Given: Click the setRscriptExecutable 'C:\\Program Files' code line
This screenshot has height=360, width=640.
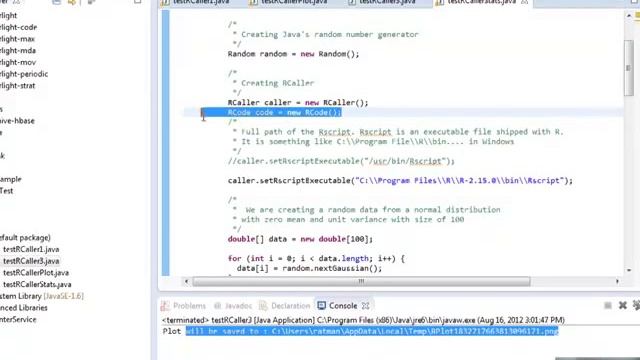Looking at the screenshot, I should pos(400,180).
